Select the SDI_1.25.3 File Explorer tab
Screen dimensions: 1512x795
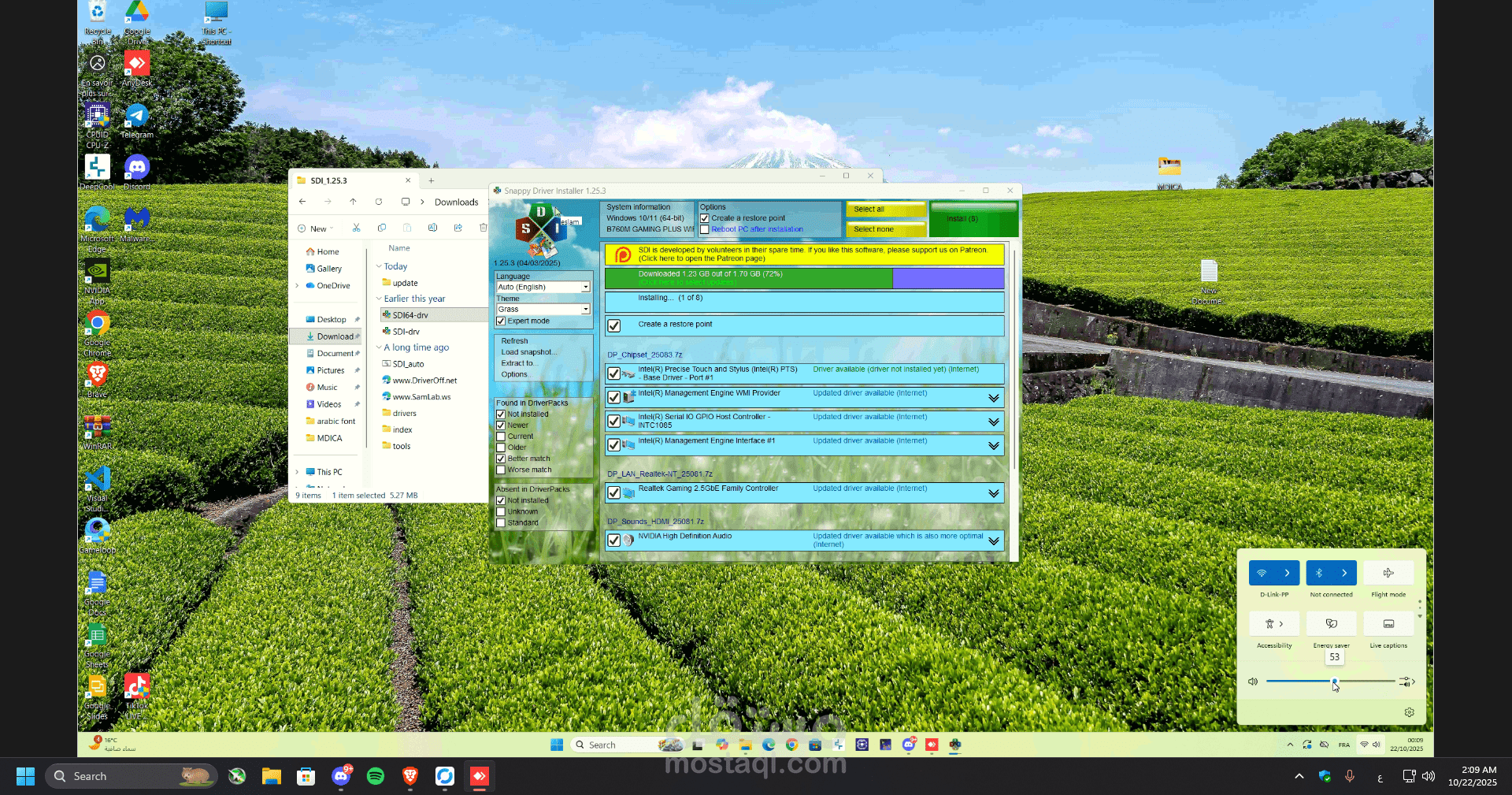(x=354, y=180)
